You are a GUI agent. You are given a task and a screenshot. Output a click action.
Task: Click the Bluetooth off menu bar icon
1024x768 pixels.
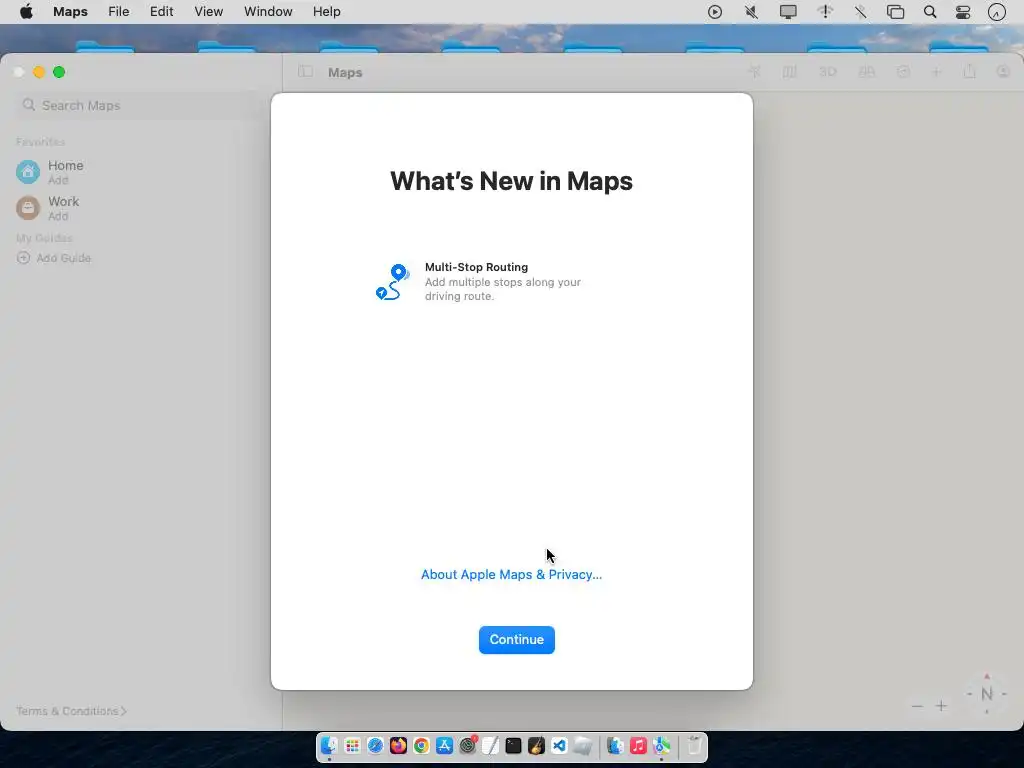(860, 12)
